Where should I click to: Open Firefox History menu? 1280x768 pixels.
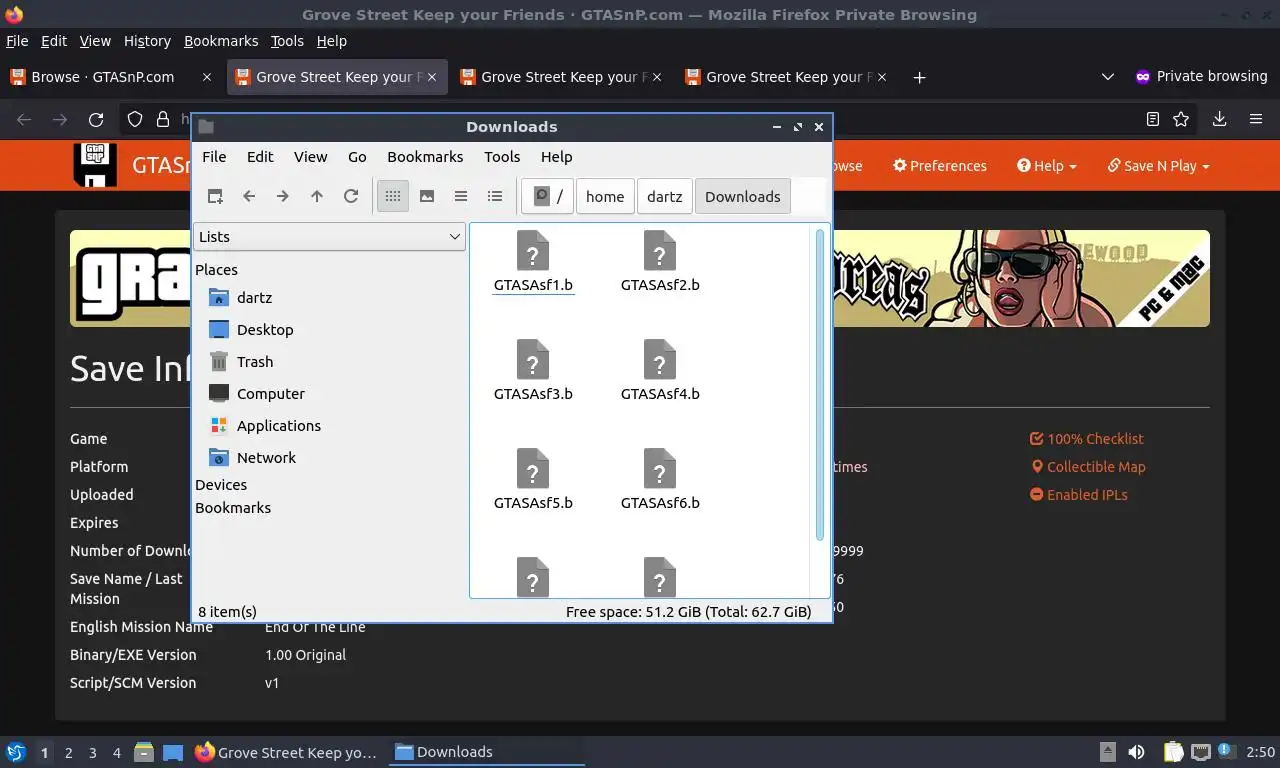tap(147, 41)
